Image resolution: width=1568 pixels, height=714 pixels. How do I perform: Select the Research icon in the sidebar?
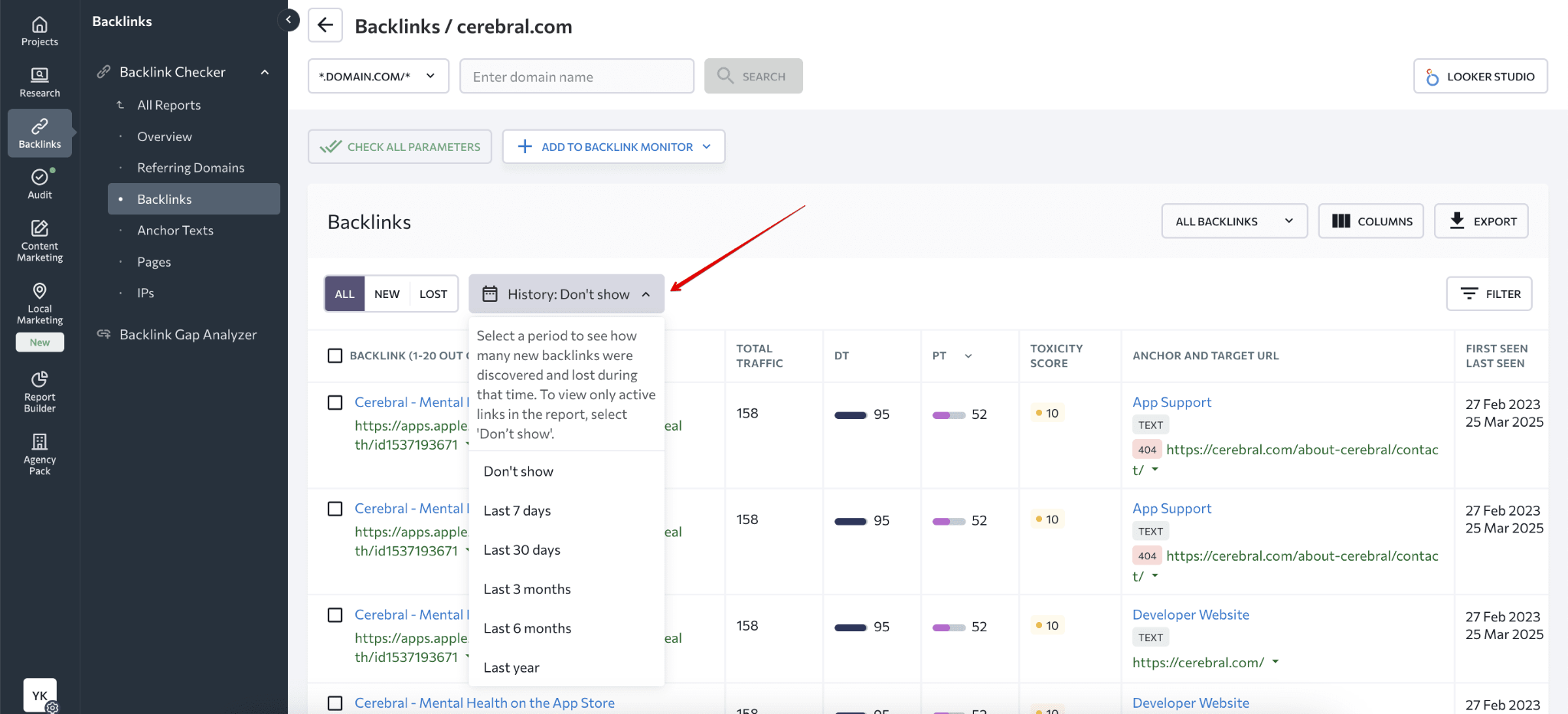[x=39, y=80]
